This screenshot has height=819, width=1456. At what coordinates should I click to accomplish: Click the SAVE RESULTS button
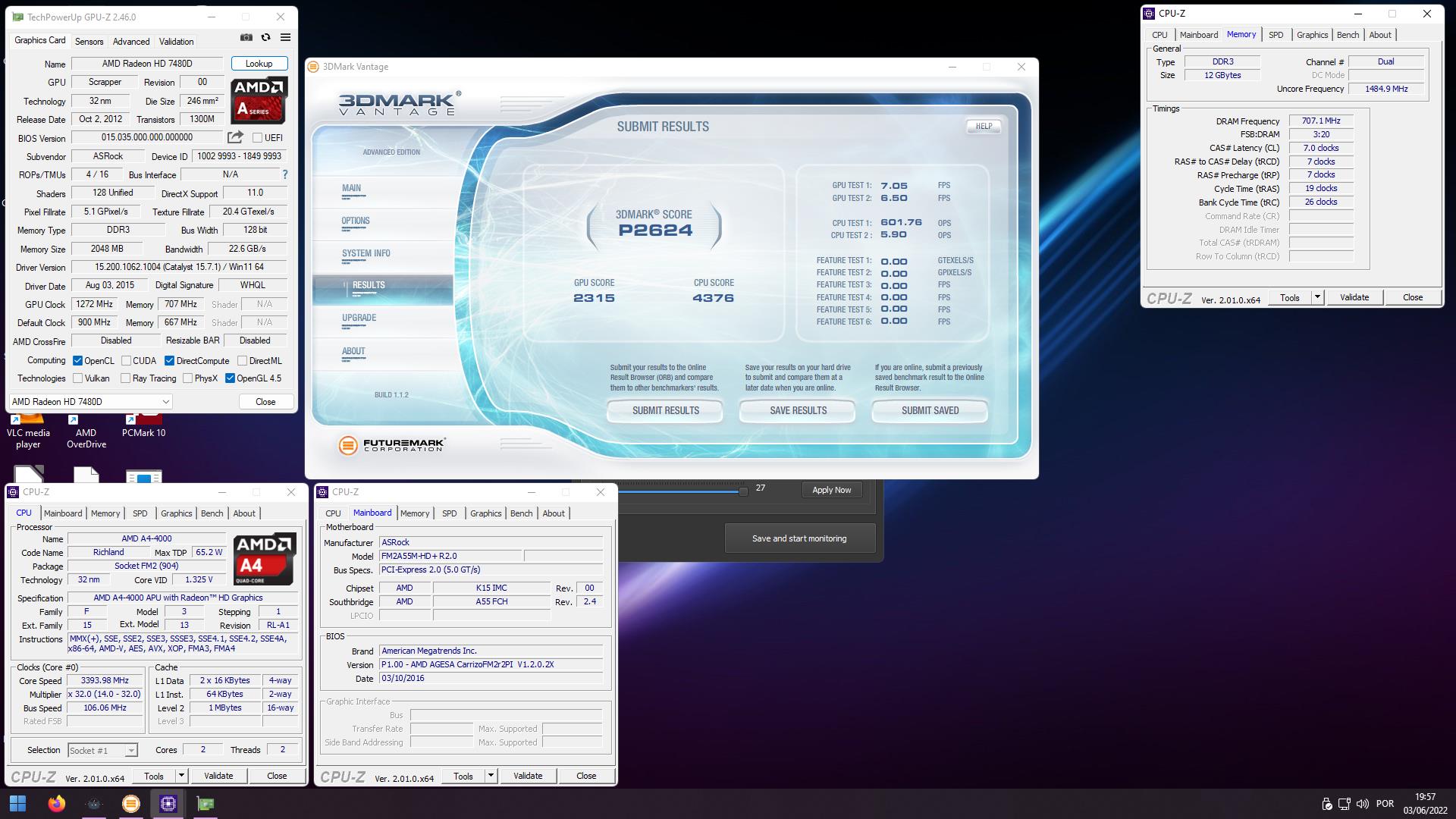798,411
